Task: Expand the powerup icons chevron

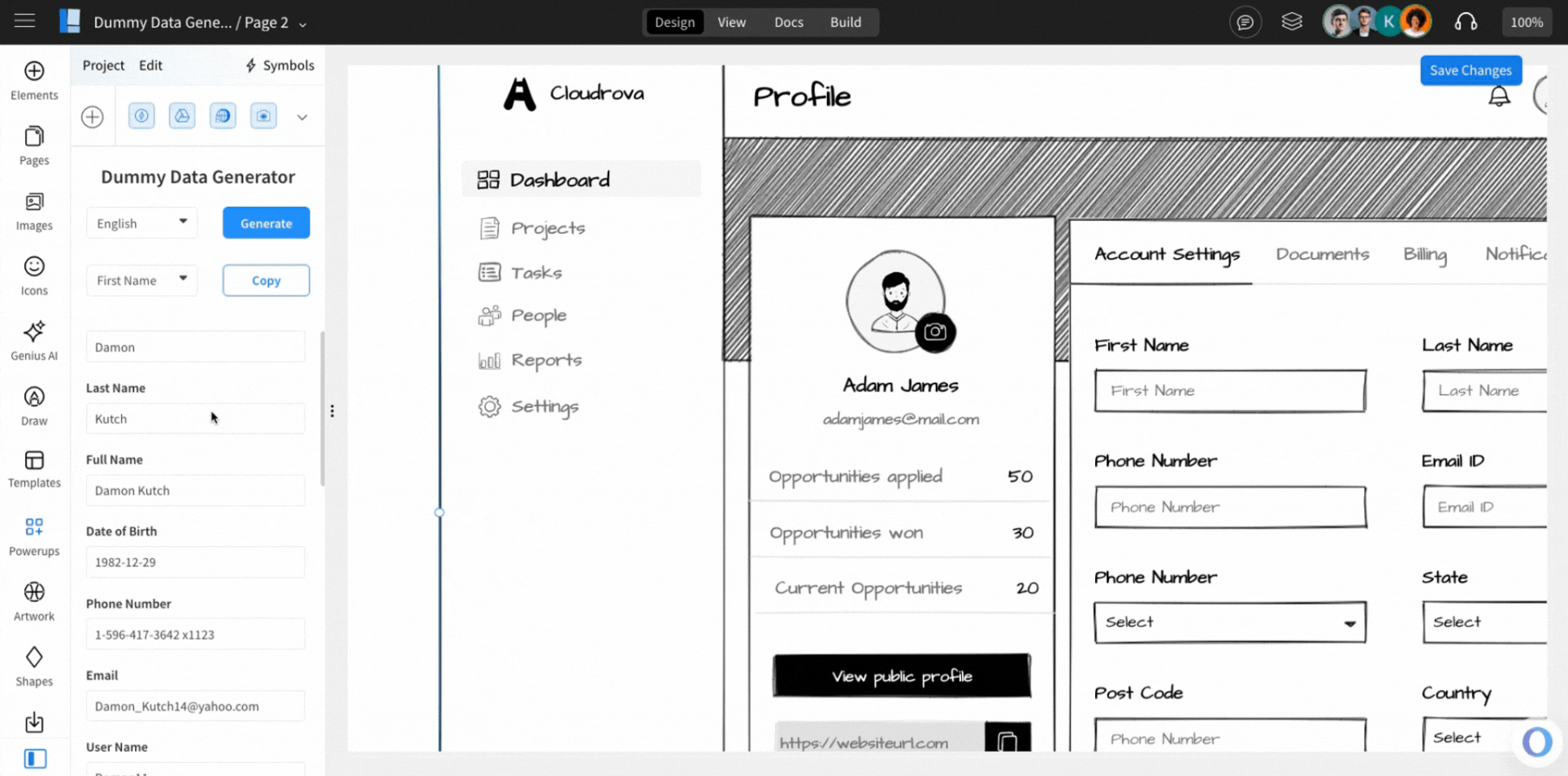Action: coord(302,117)
